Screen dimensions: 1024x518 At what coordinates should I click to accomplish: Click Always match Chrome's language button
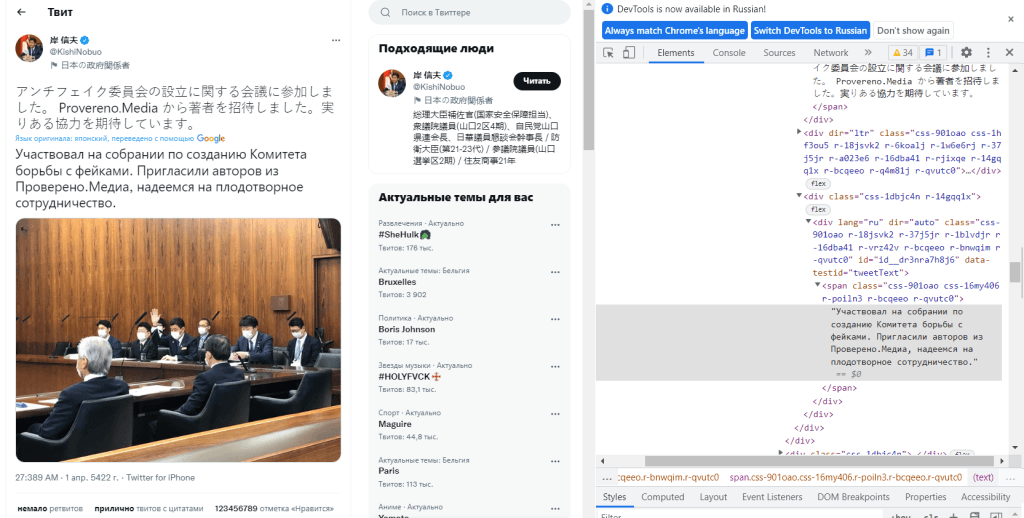pyautogui.click(x=674, y=31)
